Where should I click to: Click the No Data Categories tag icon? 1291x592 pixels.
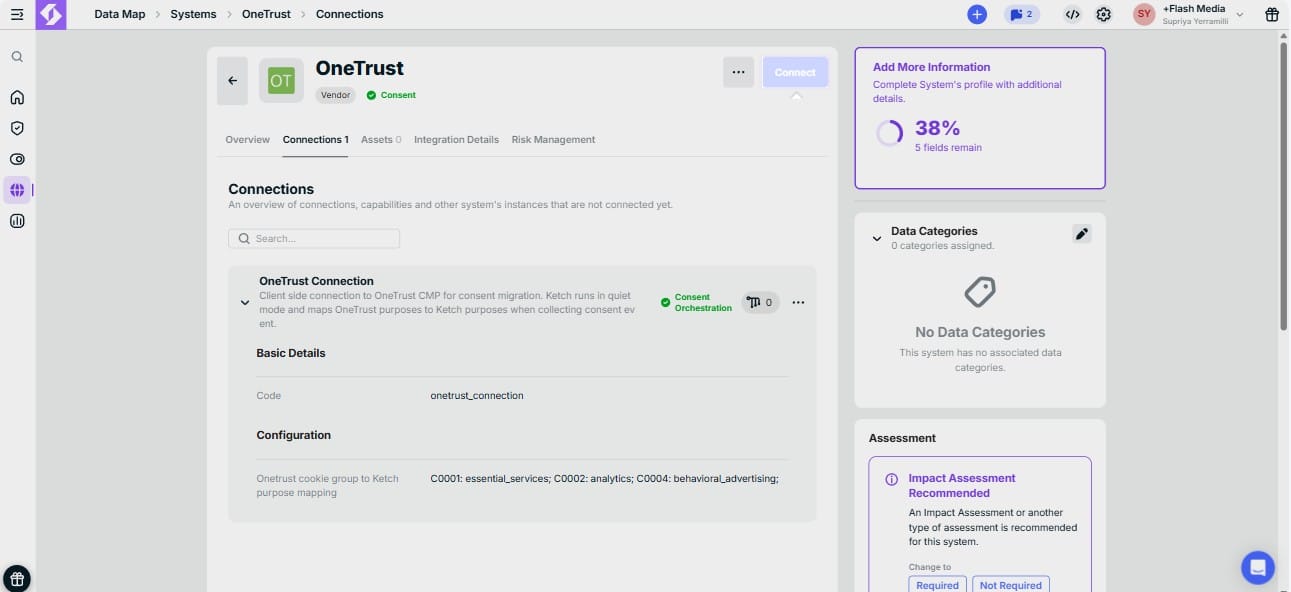(x=980, y=293)
